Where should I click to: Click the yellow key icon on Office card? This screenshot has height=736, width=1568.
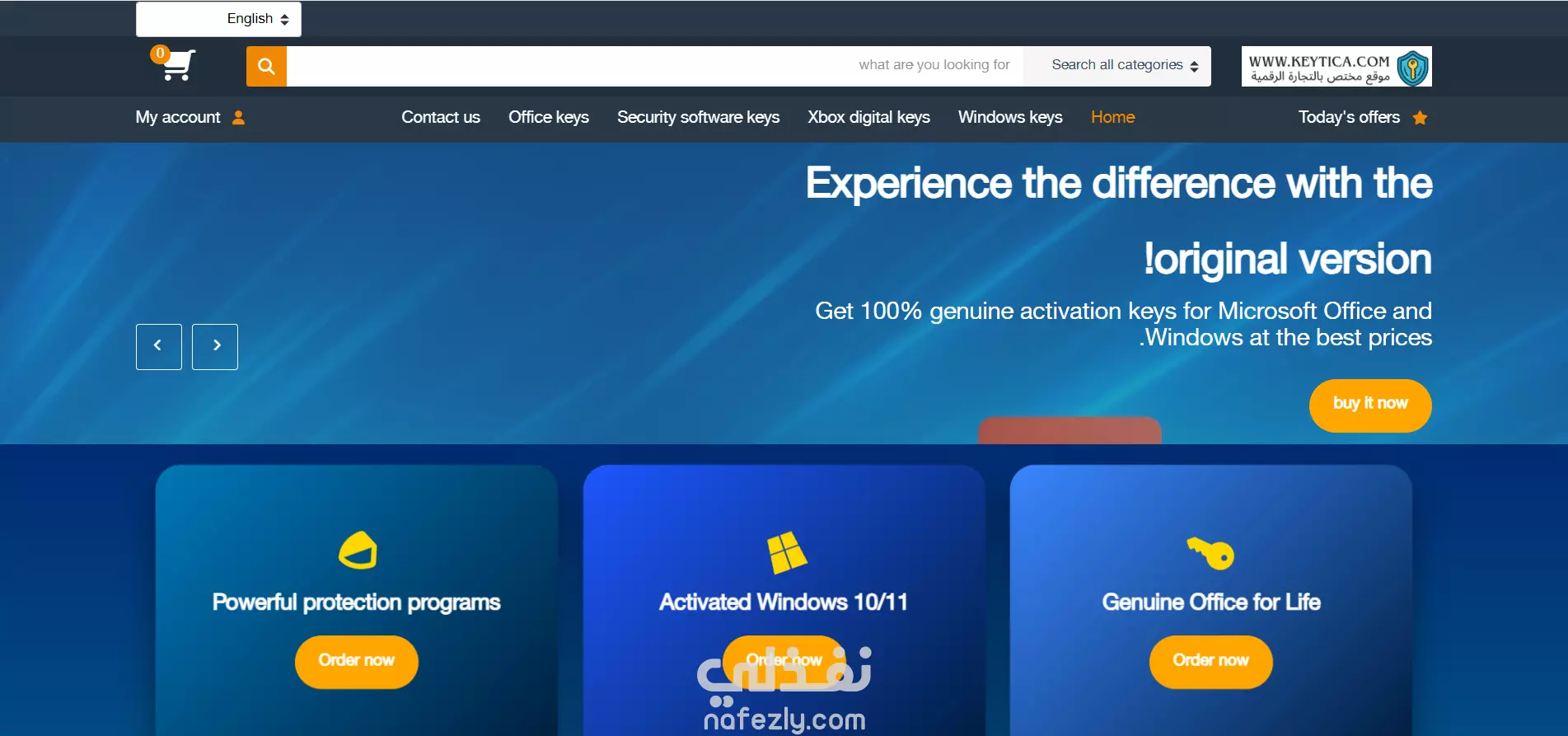[1210, 553]
